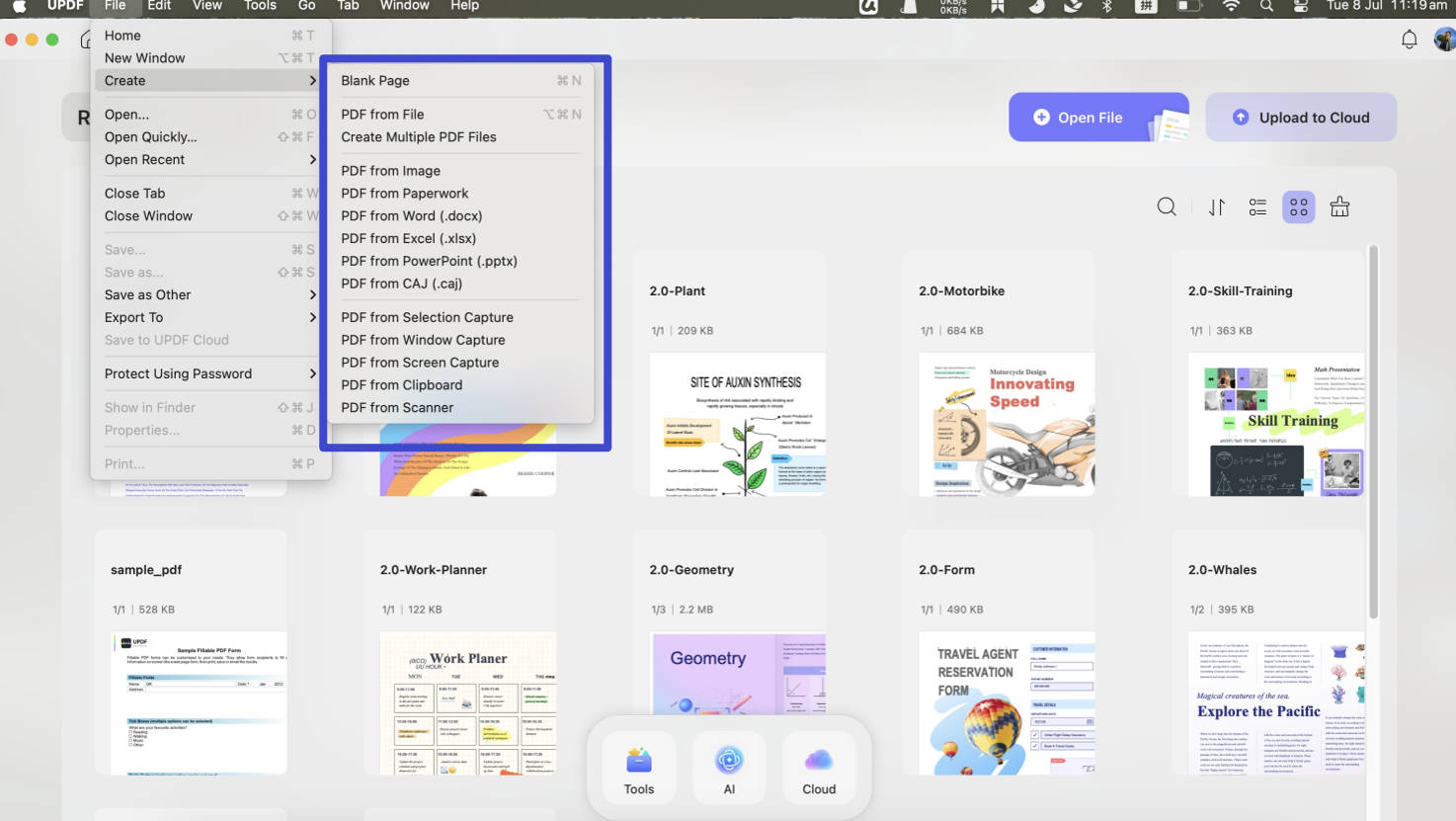This screenshot has width=1456, height=821.
Task: Select PDF from Screen Capture
Action: click(460, 364)
